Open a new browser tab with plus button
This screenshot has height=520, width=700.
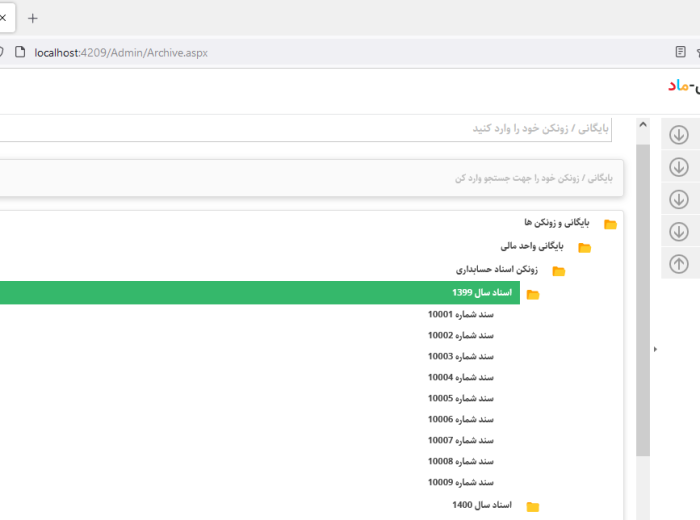(32, 18)
